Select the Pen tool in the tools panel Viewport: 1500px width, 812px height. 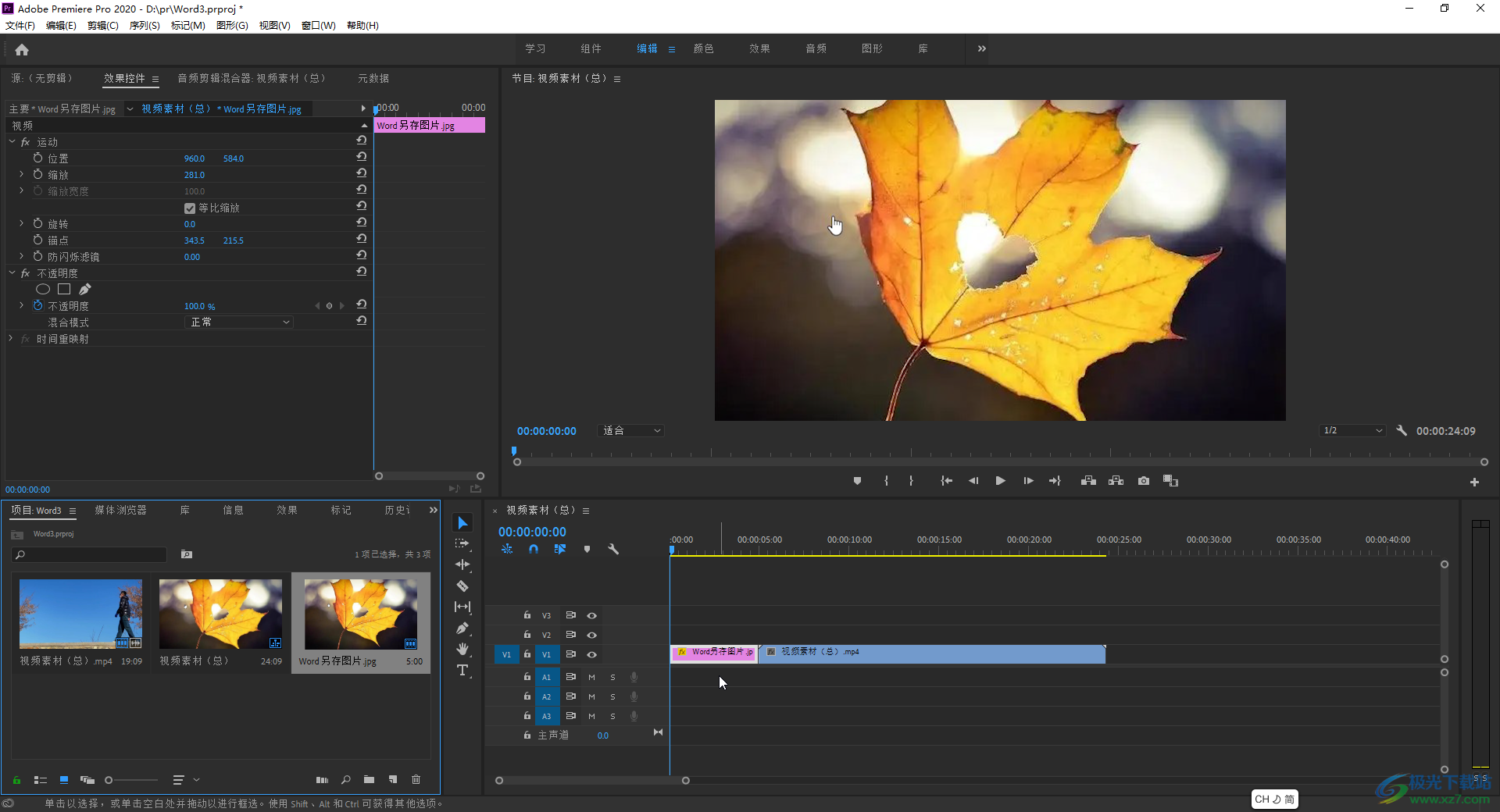click(x=462, y=628)
